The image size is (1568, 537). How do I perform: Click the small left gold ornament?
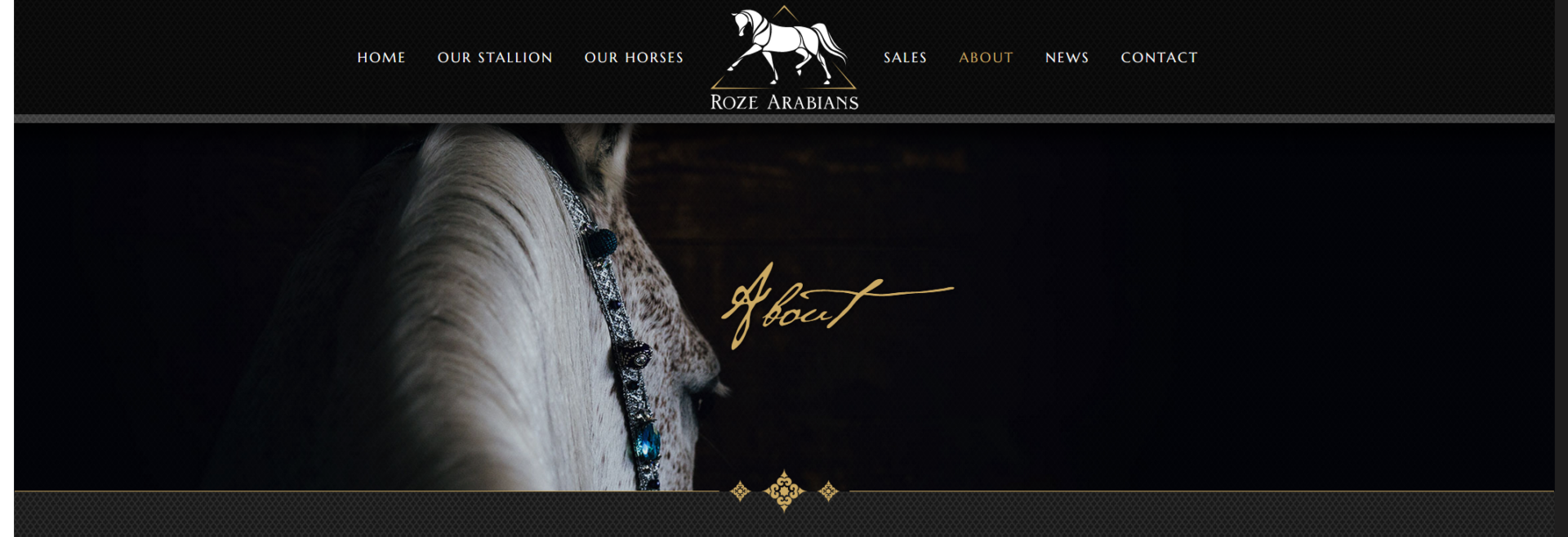point(740,491)
